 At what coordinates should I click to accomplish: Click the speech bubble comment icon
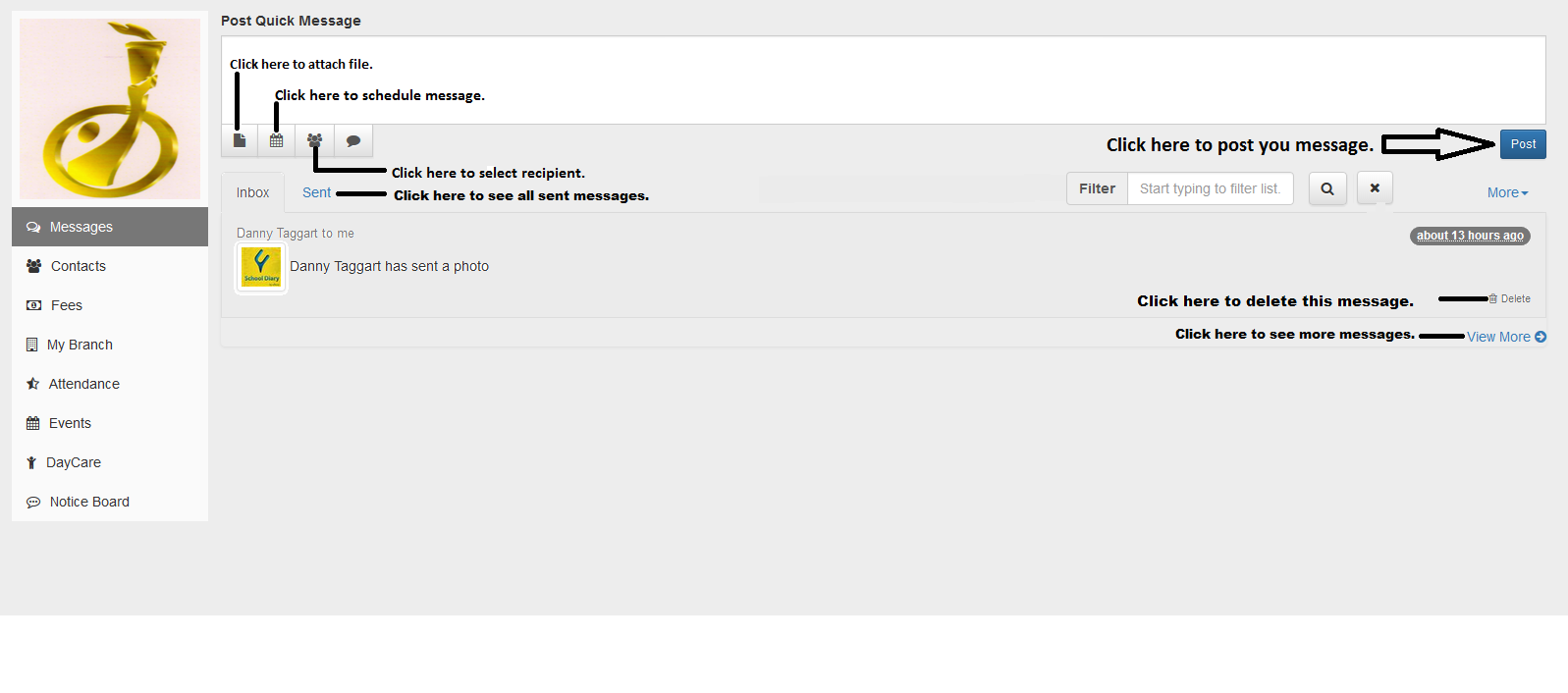(x=353, y=140)
